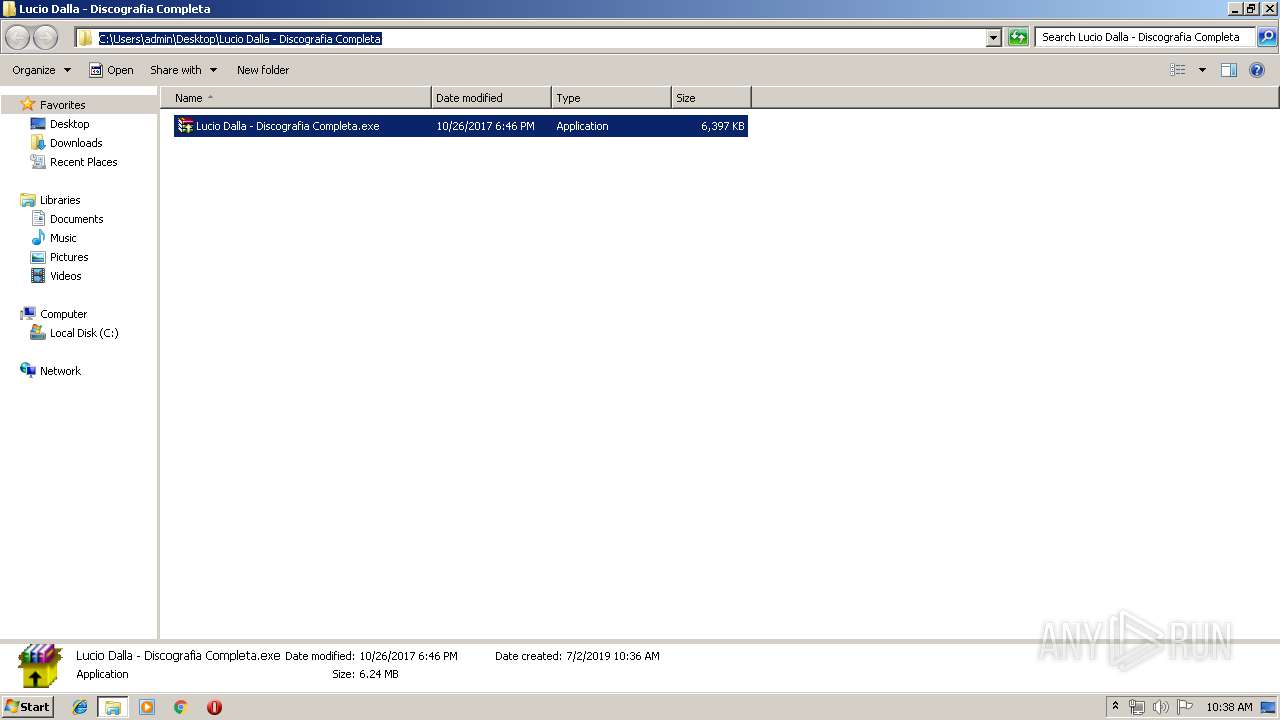Click the exe file's icon in the list
The height and width of the screenshot is (720, 1280).
coord(185,126)
